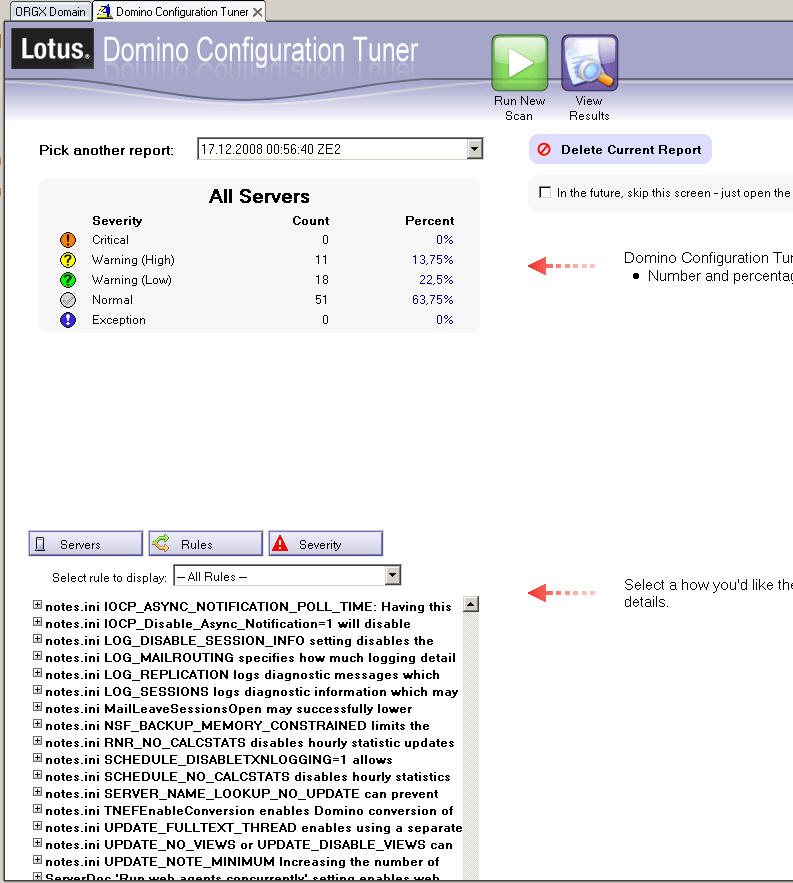Expand the LOG_REPLICATION rule

click(37, 673)
